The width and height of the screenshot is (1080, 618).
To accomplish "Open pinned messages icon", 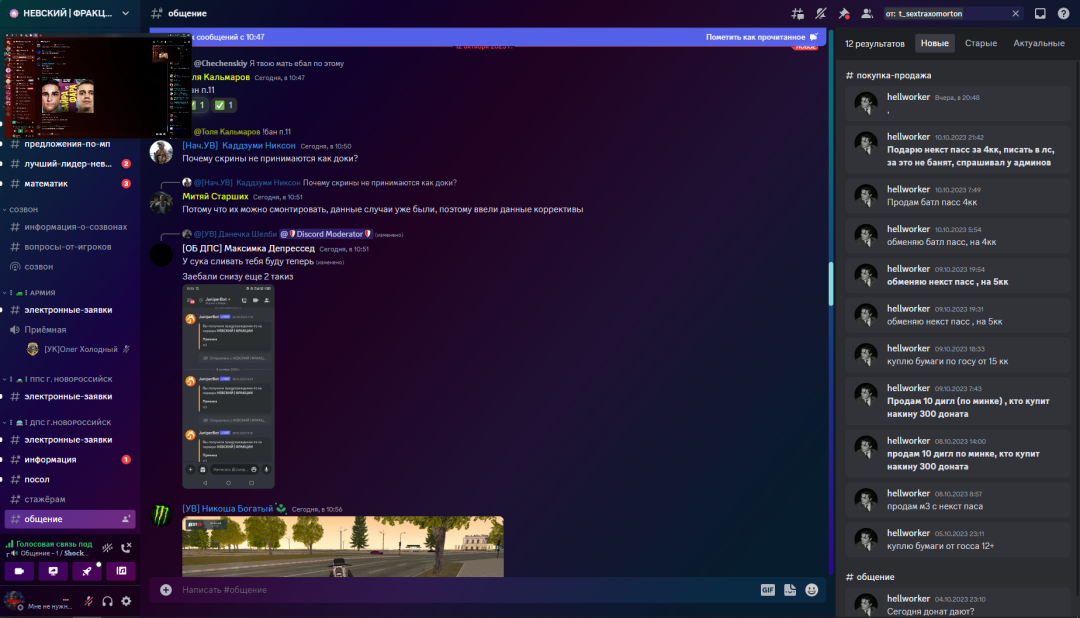I will (844, 13).
